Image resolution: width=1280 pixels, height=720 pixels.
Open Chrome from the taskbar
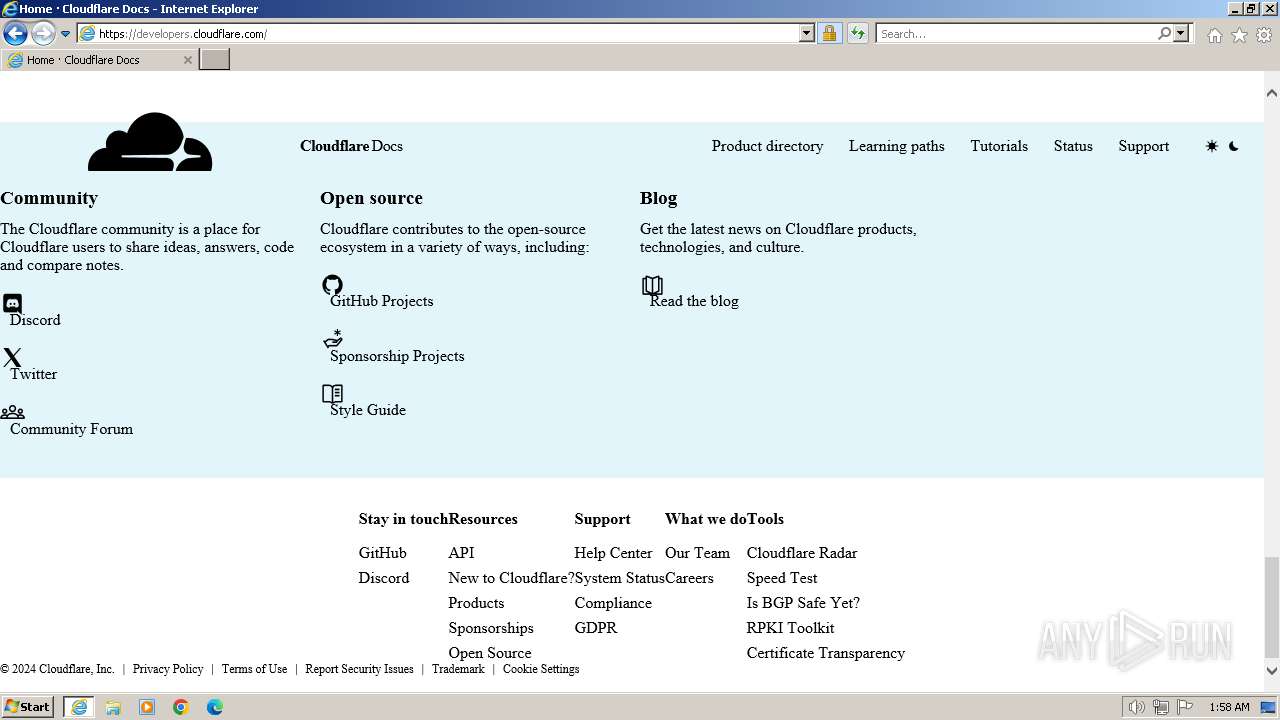tap(181, 707)
